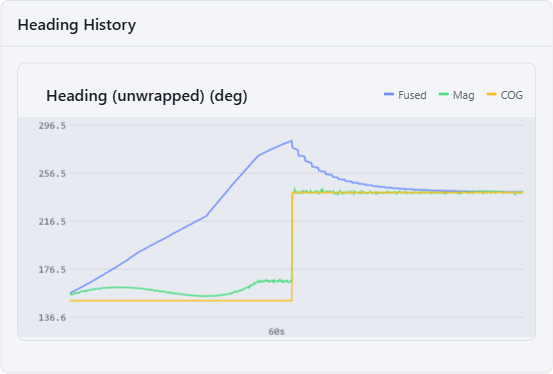Click the orange COG legend swatch

(x=491, y=94)
